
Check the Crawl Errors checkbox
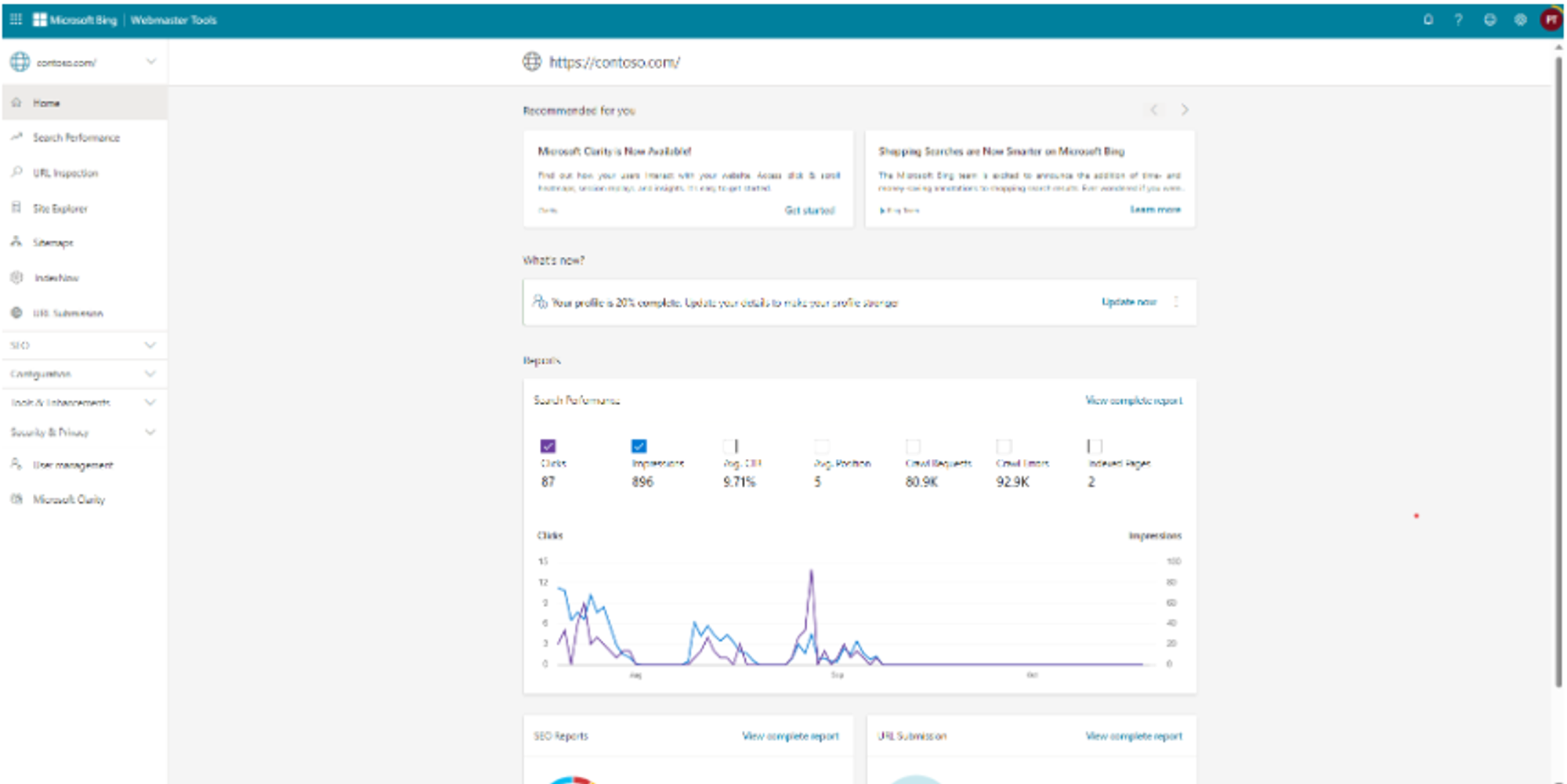pos(1004,446)
